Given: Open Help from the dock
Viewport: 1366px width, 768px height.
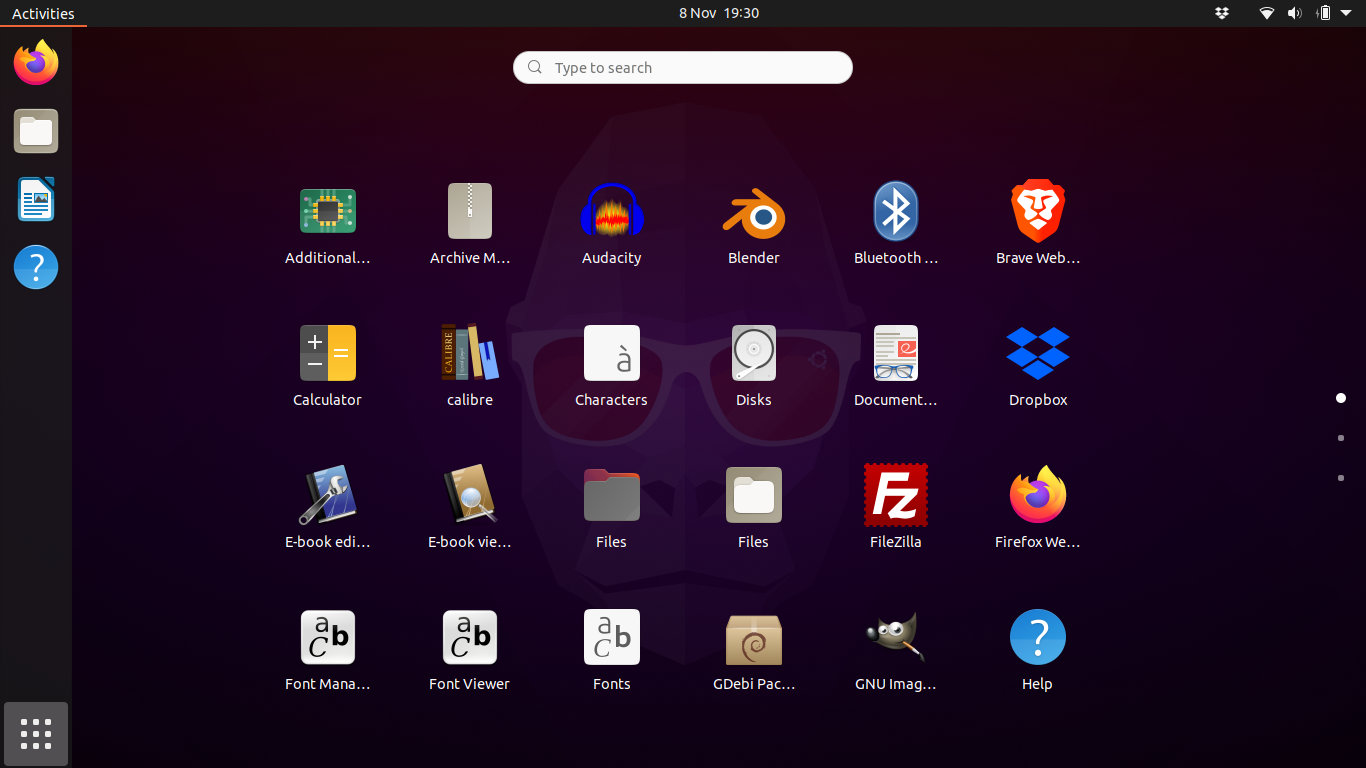Looking at the screenshot, I should tap(36, 267).
